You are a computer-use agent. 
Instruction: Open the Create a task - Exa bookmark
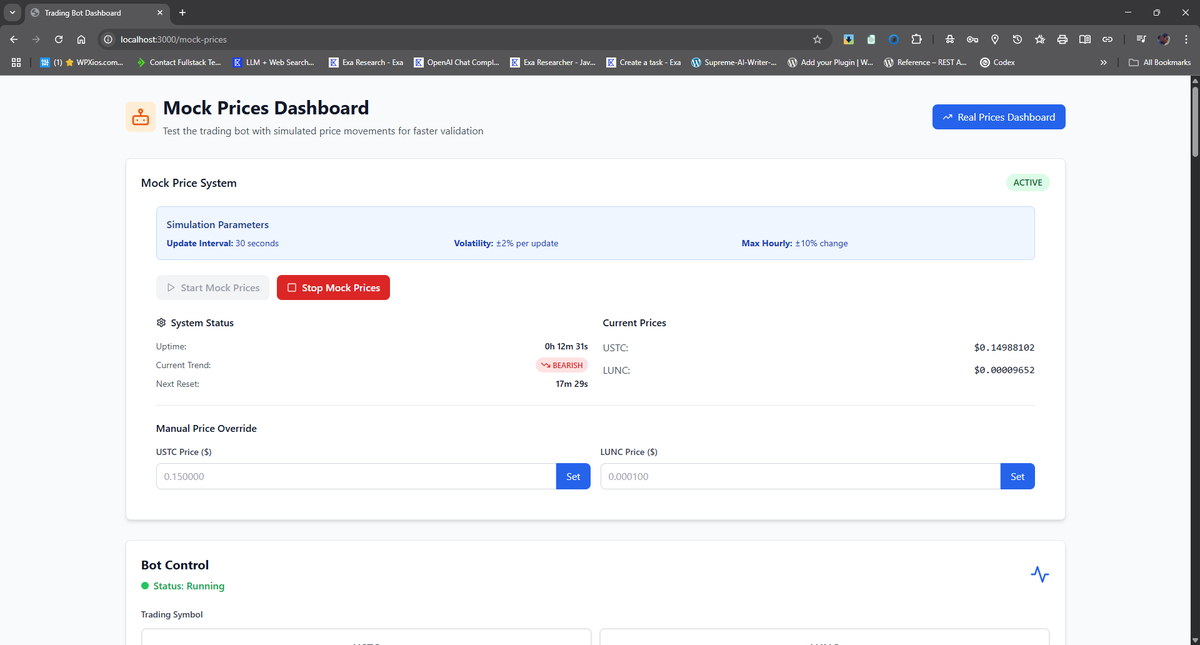(644, 62)
